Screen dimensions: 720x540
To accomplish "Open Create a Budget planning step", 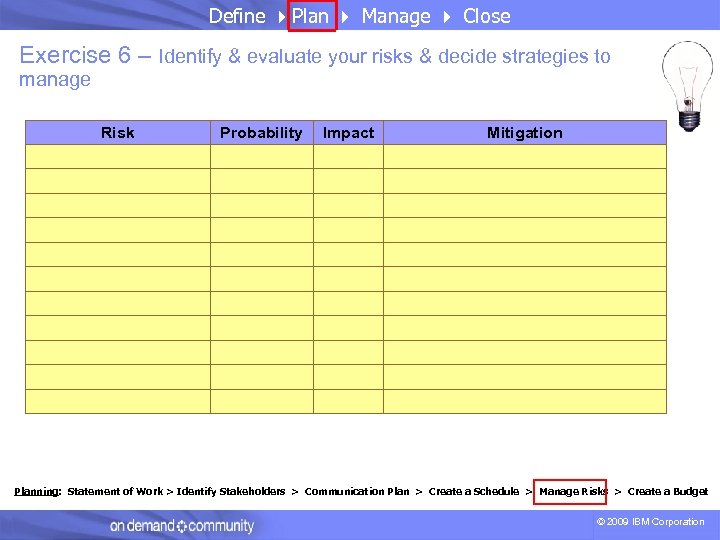I will point(668,491).
